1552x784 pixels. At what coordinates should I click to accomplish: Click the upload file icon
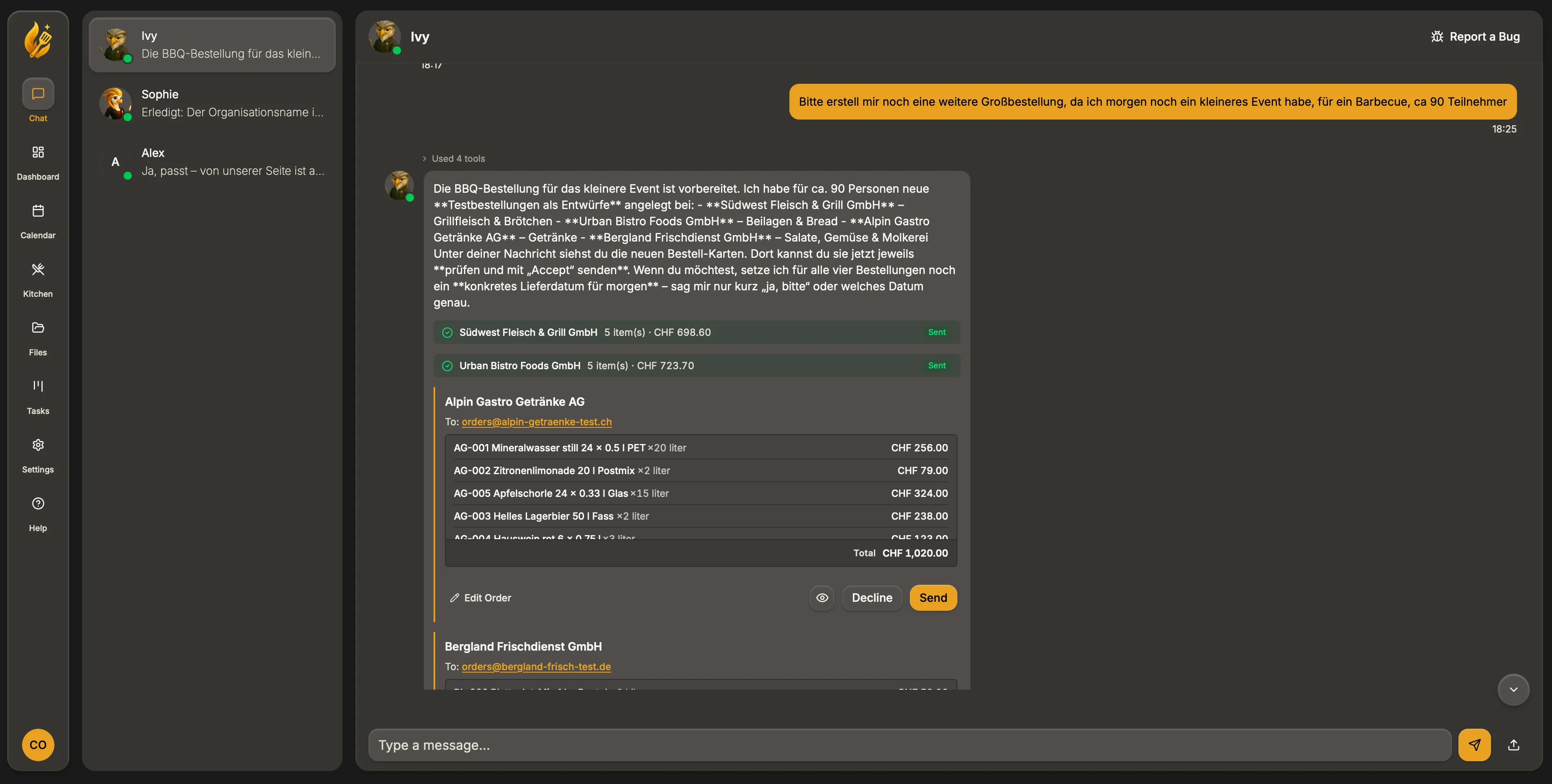tap(1513, 745)
